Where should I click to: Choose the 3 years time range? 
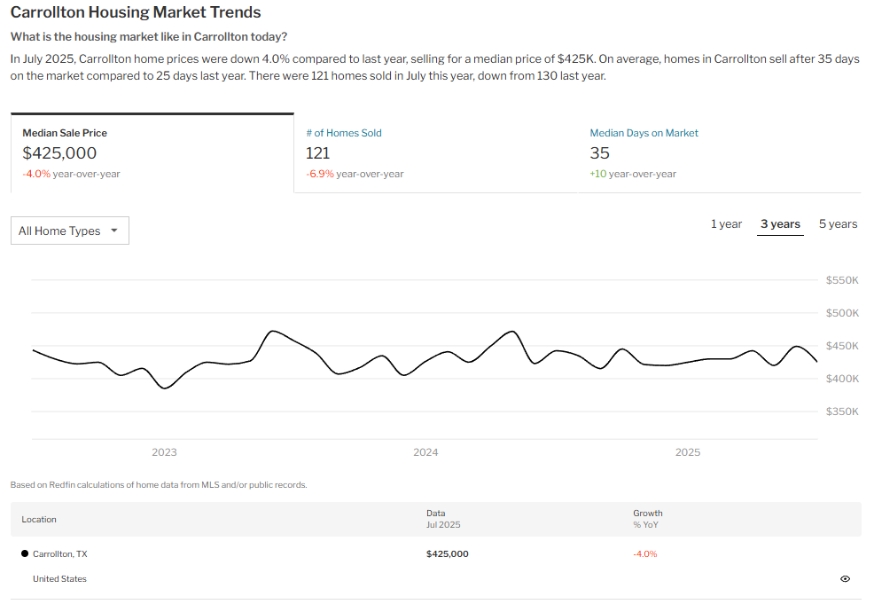tap(780, 224)
